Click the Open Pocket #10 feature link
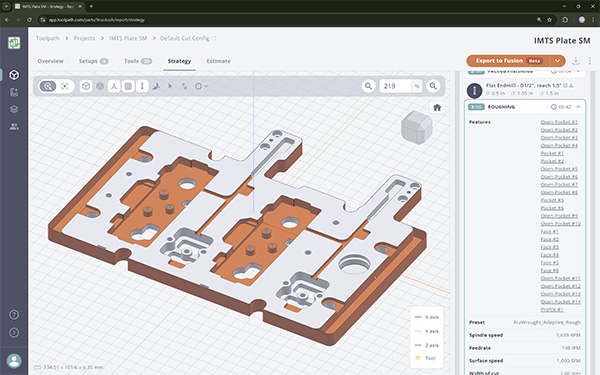 click(x=561, y=223)
